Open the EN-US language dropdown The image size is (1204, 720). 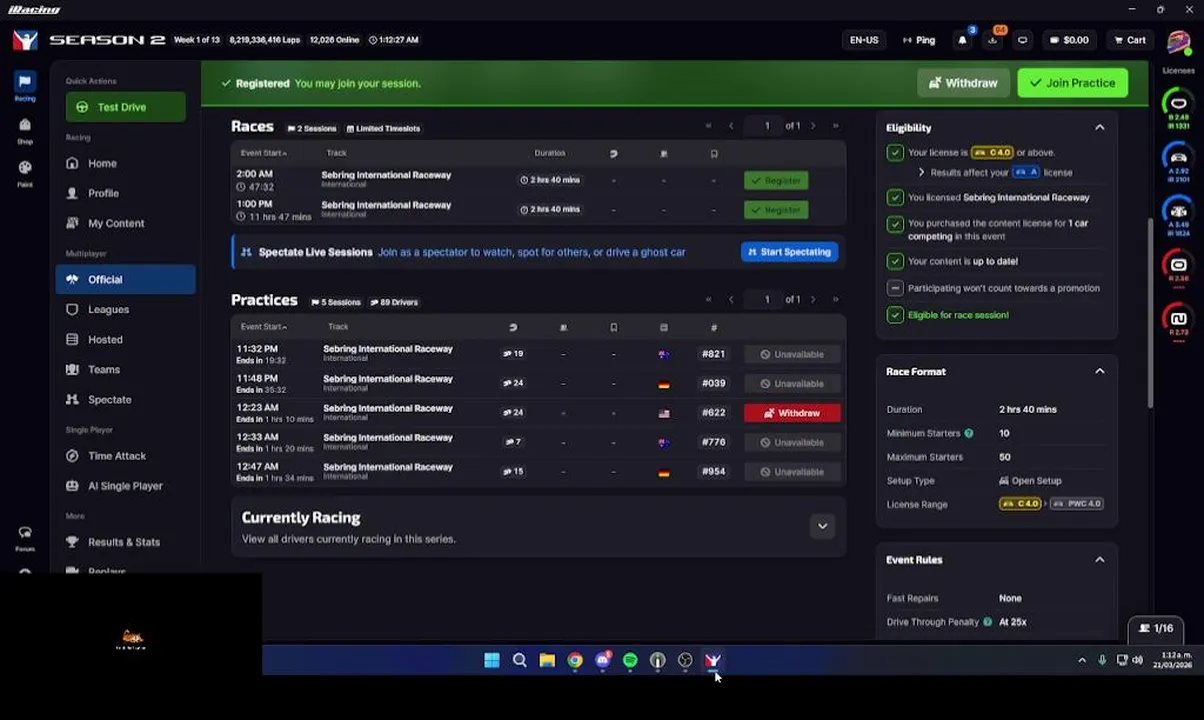tap(864, 40)
